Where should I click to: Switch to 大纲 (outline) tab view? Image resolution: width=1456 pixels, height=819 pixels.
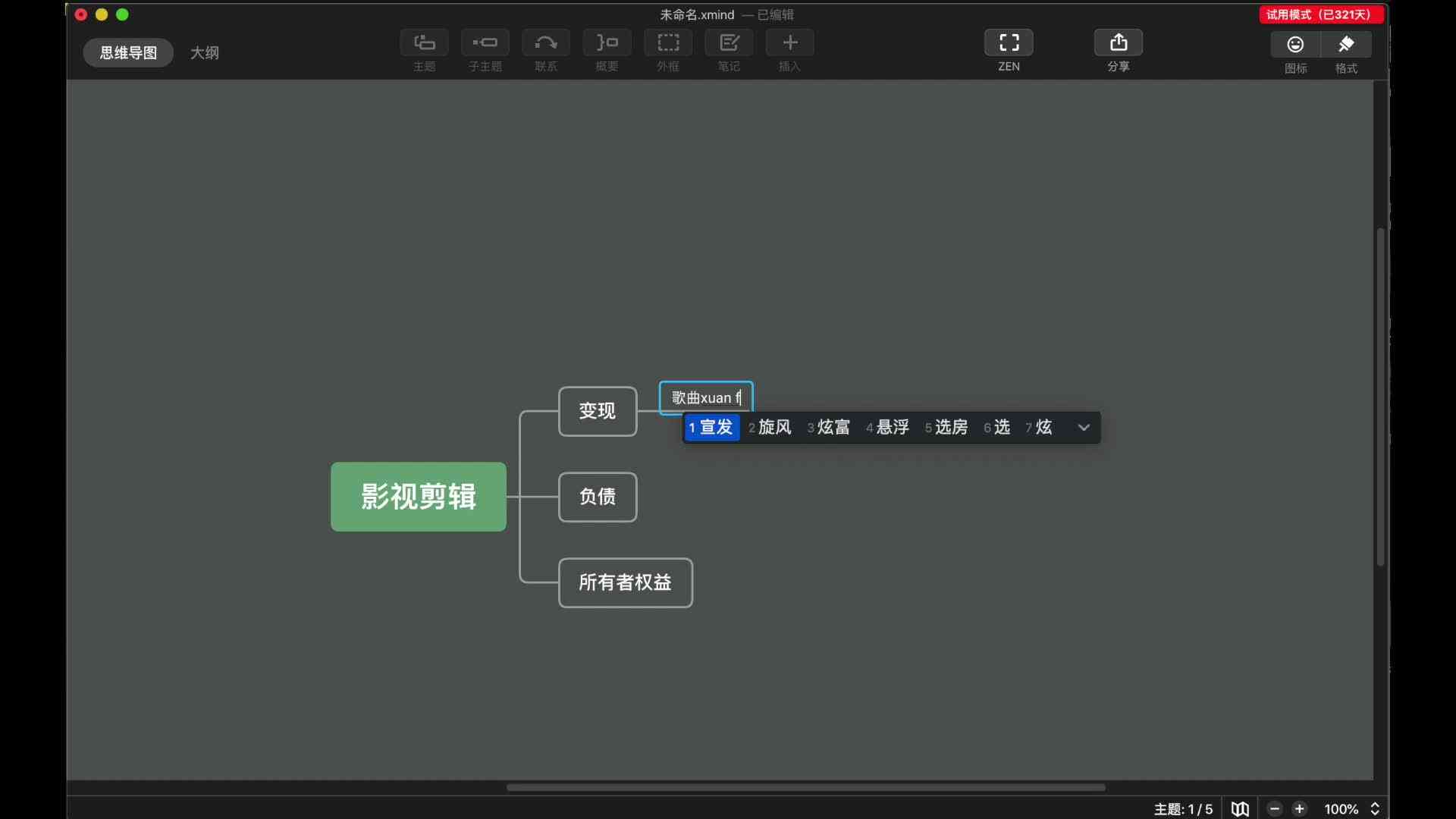point(204,52)
